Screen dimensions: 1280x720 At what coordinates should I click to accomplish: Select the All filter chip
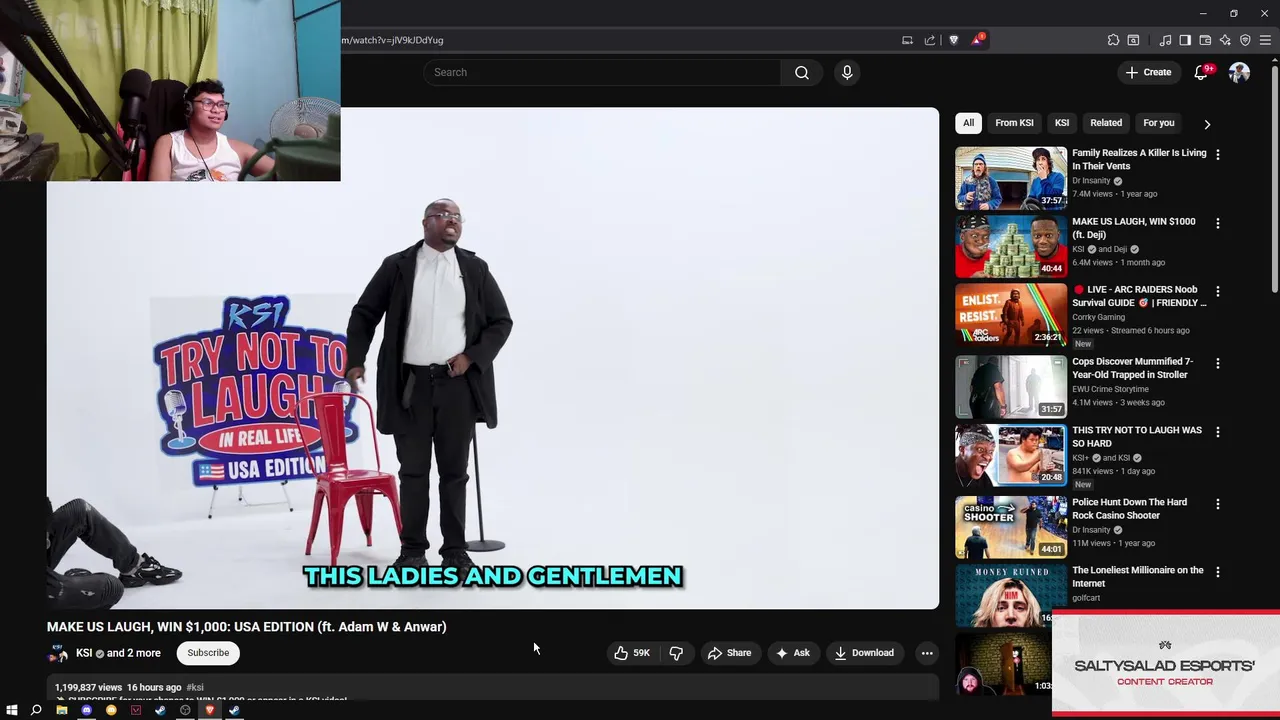click(x=968, y=123)
